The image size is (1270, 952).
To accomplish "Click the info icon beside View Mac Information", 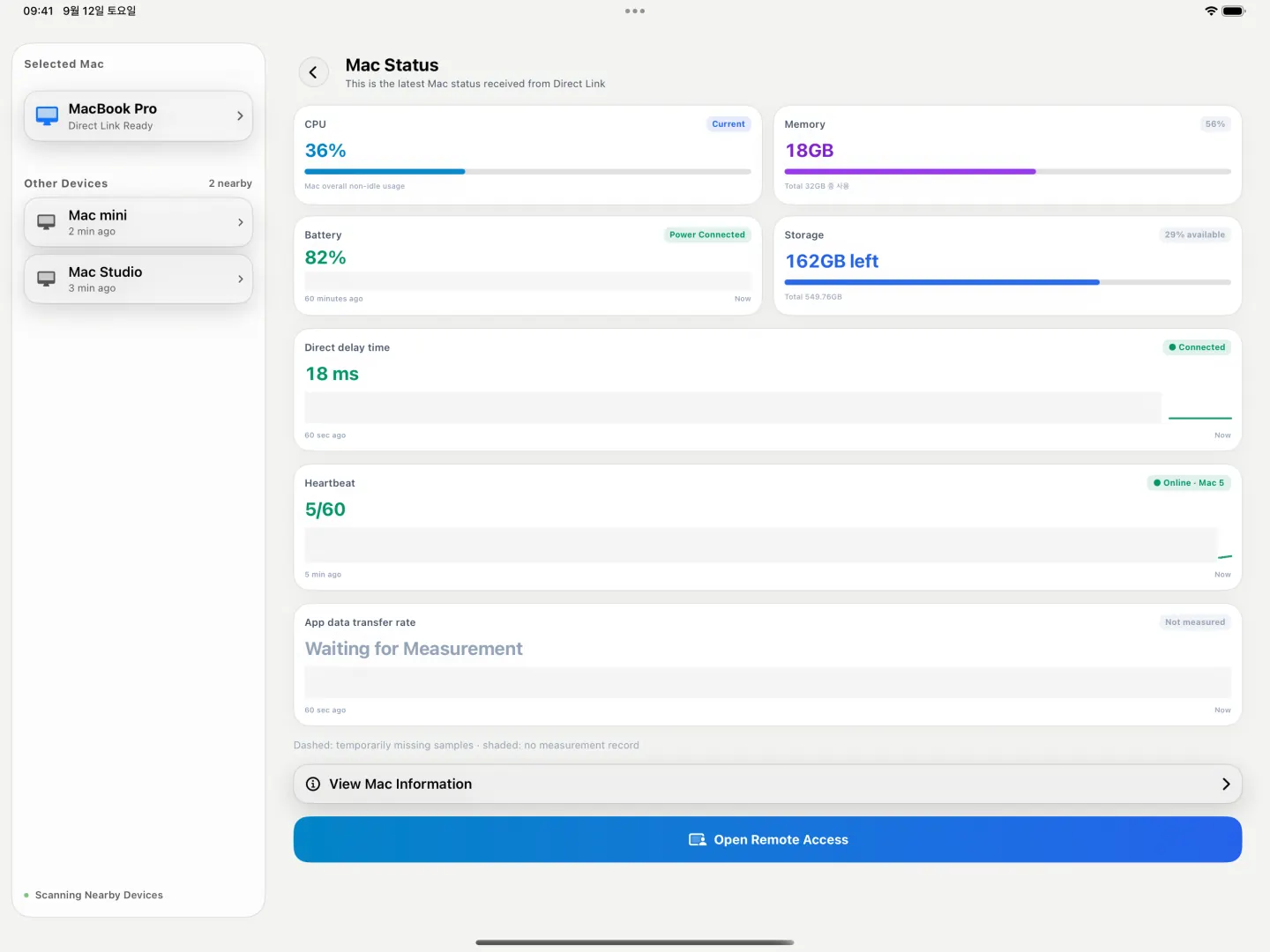I will [x=313, y=784].
